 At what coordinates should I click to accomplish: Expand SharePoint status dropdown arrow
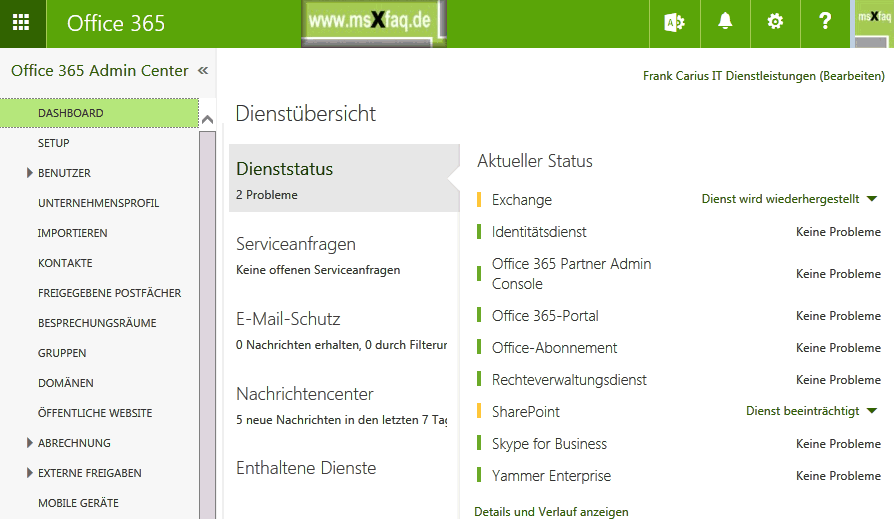click(872, 411)
